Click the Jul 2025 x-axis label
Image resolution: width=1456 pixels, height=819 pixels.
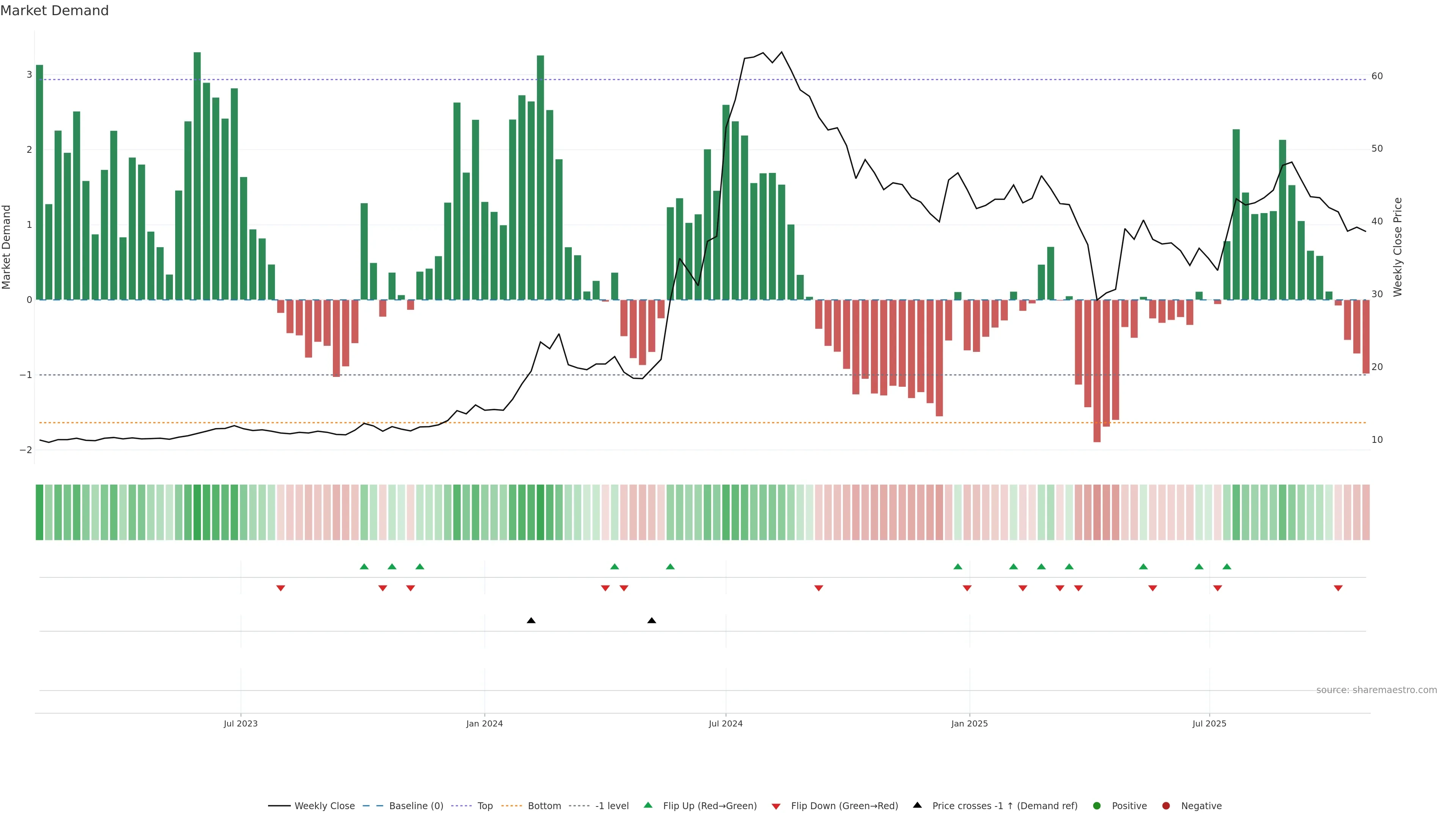pos(1210,723)
